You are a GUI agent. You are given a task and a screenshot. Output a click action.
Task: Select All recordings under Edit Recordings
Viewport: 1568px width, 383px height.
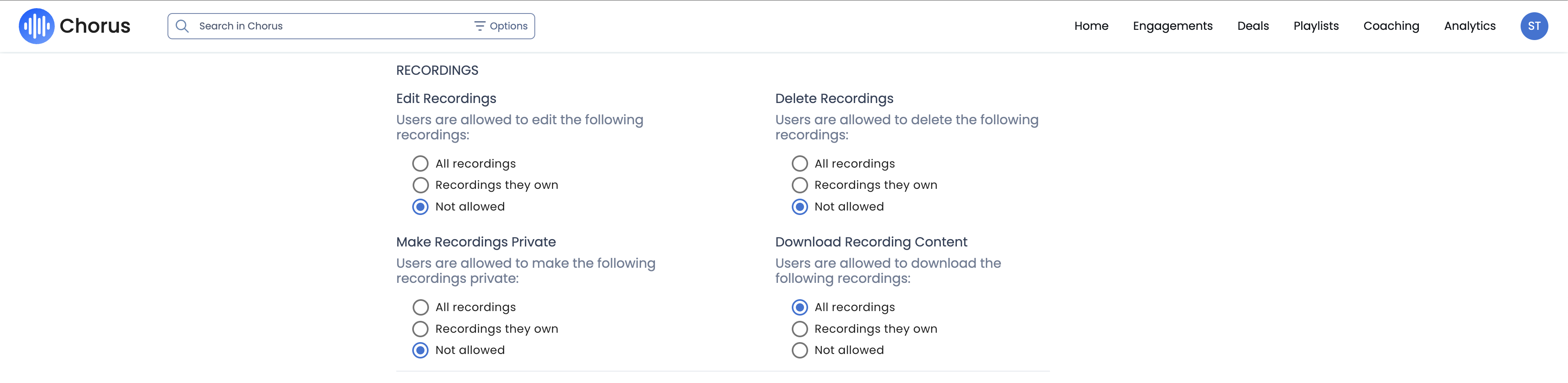[x=420, y=163]
